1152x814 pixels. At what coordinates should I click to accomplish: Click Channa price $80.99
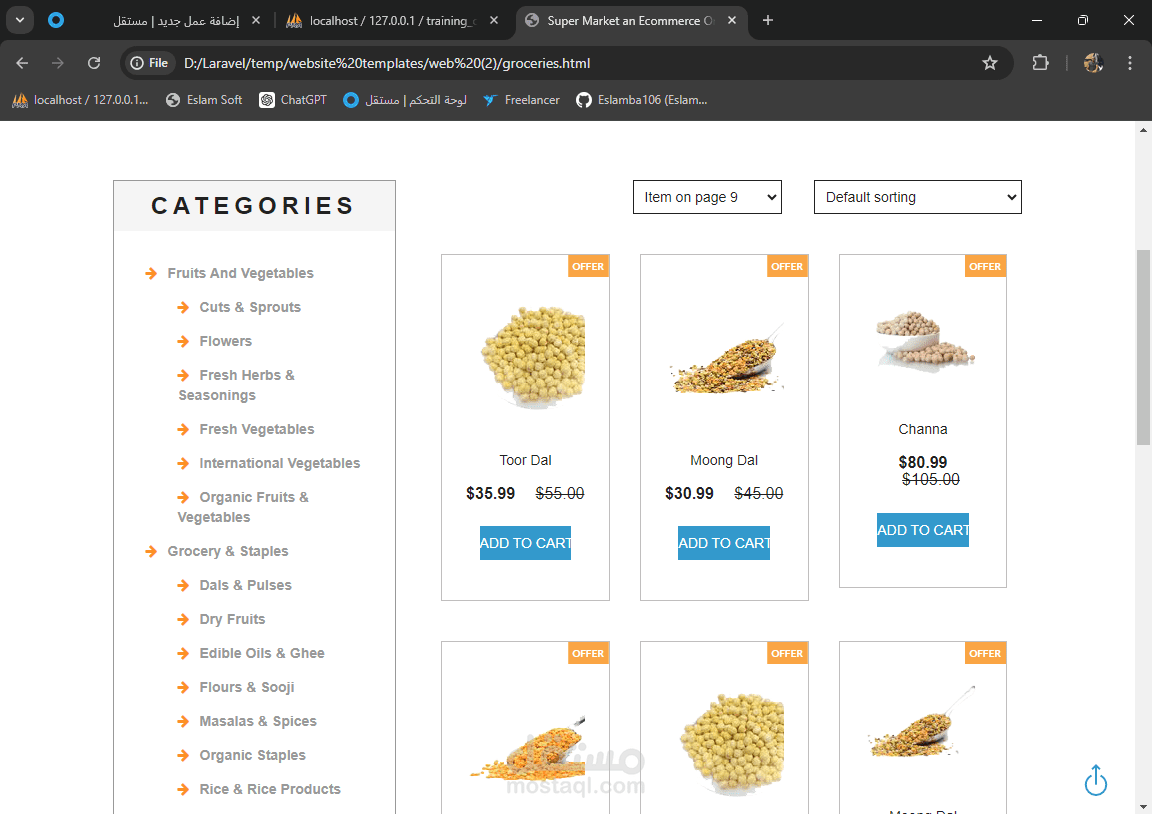click(x=923, y=462)
